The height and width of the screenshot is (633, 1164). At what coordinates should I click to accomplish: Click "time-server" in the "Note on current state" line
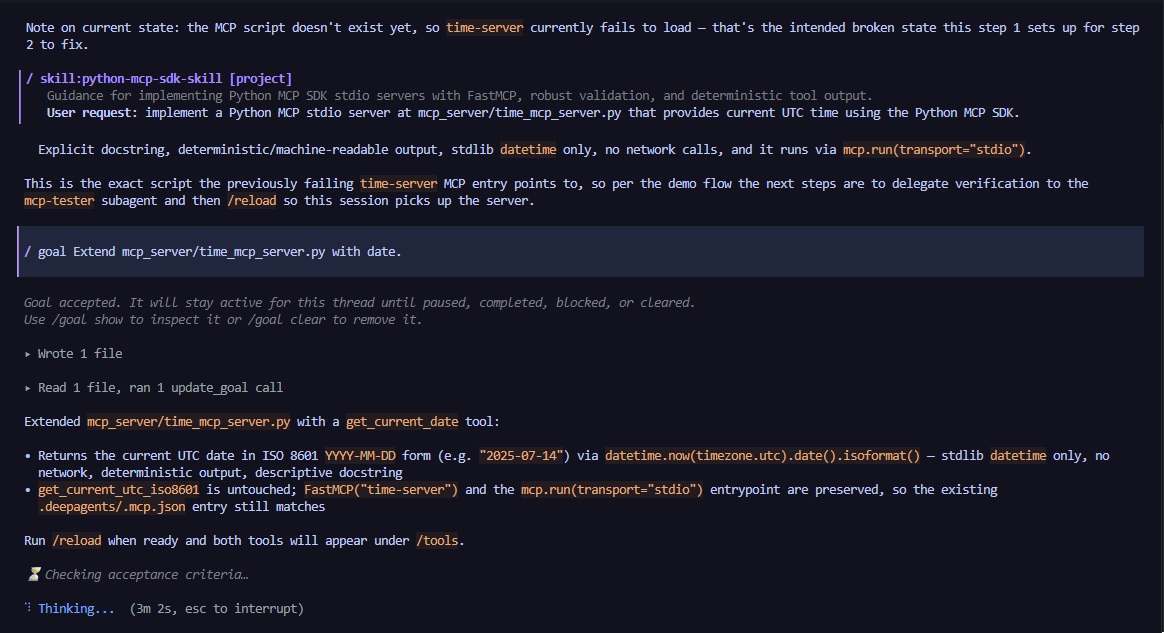click(x=485, y=28)
